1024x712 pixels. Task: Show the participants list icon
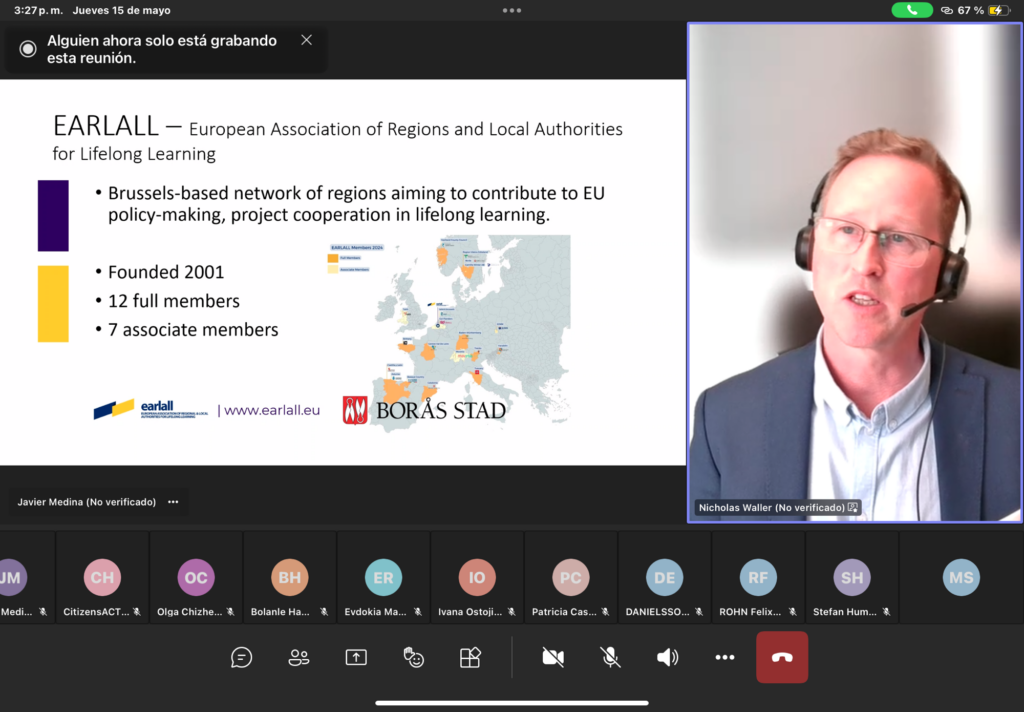coord(298,657)
